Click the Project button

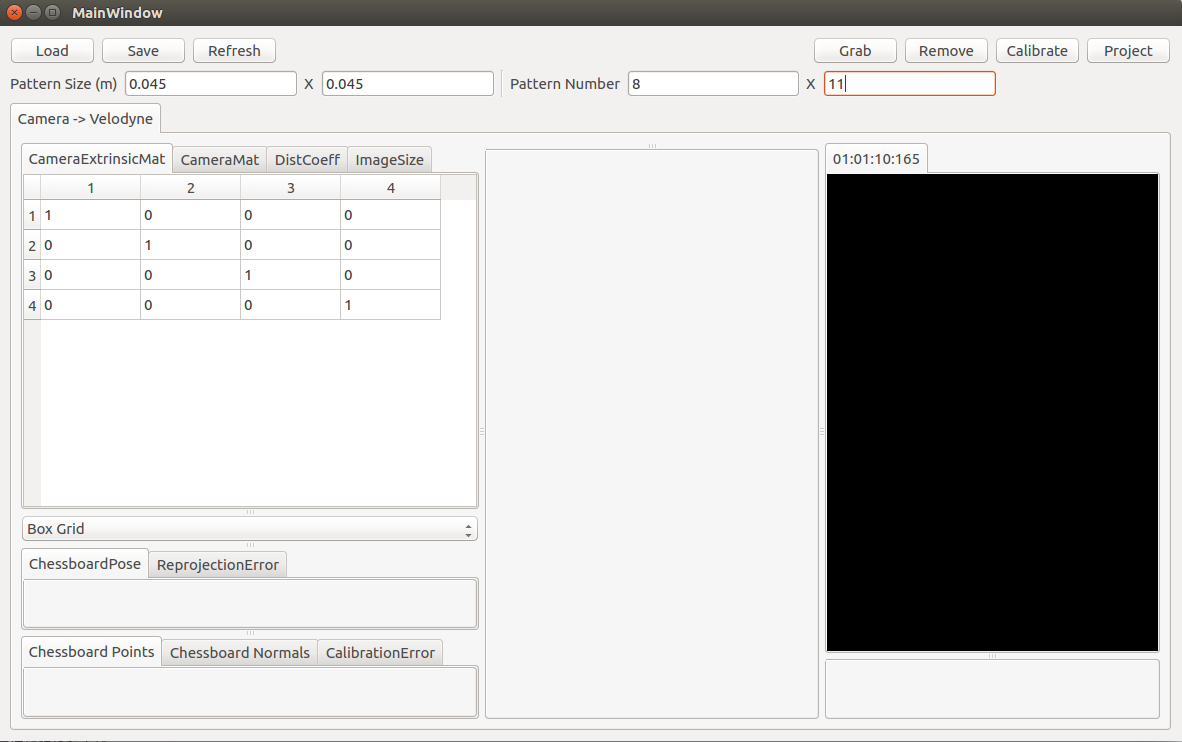tap(1127, 50)
